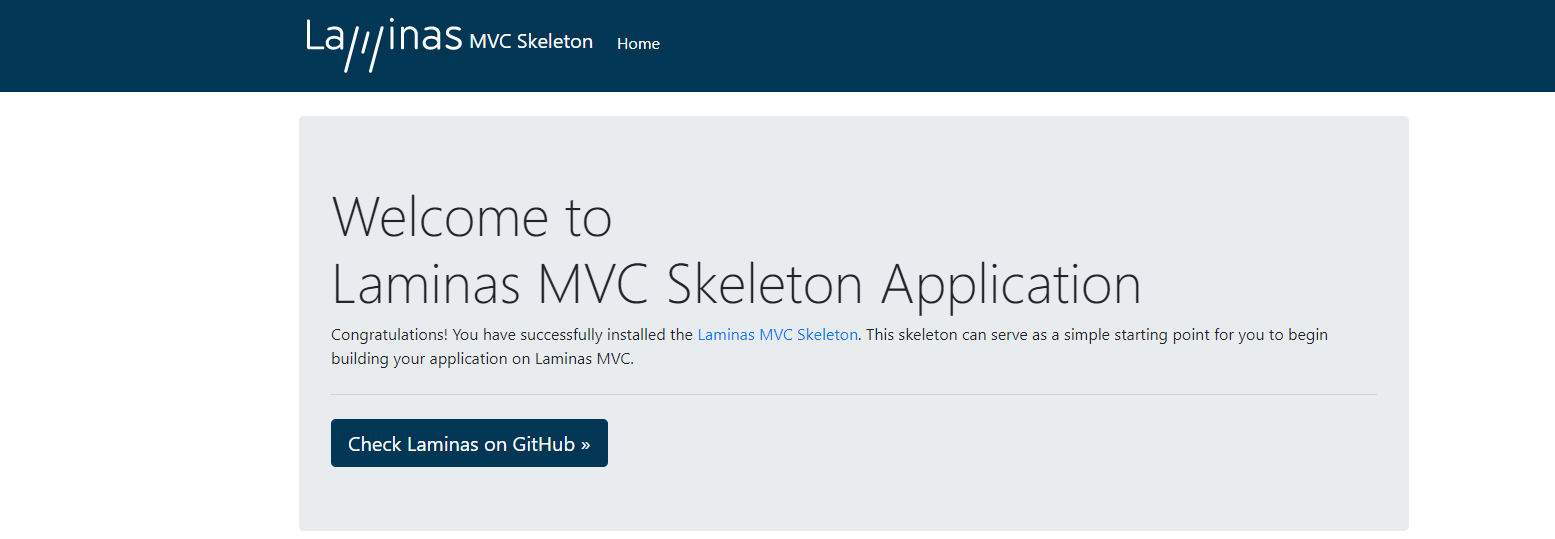Click the word "Congratulations!" in the paragraph
This screenshot has height=539, width=1555.
(x=389, y=335)
